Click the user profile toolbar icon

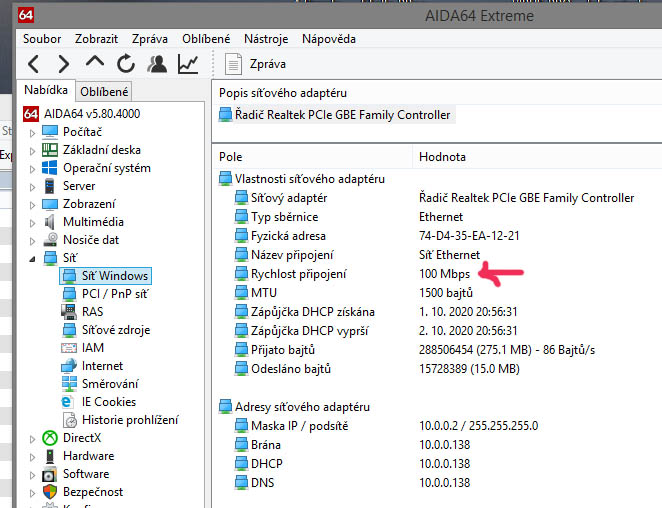[157, 64]
